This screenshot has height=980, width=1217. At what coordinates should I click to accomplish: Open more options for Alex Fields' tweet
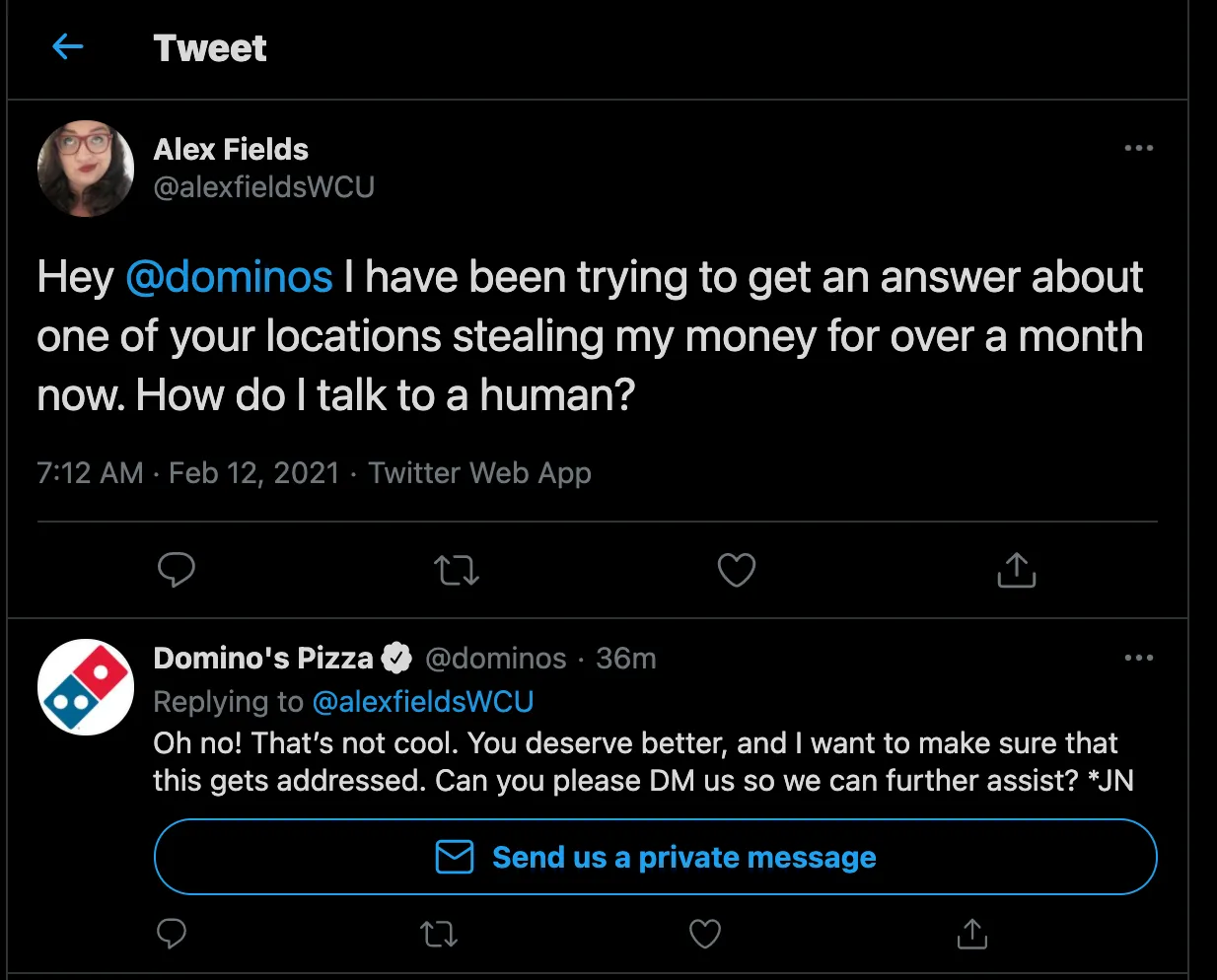click(1139, 148)
